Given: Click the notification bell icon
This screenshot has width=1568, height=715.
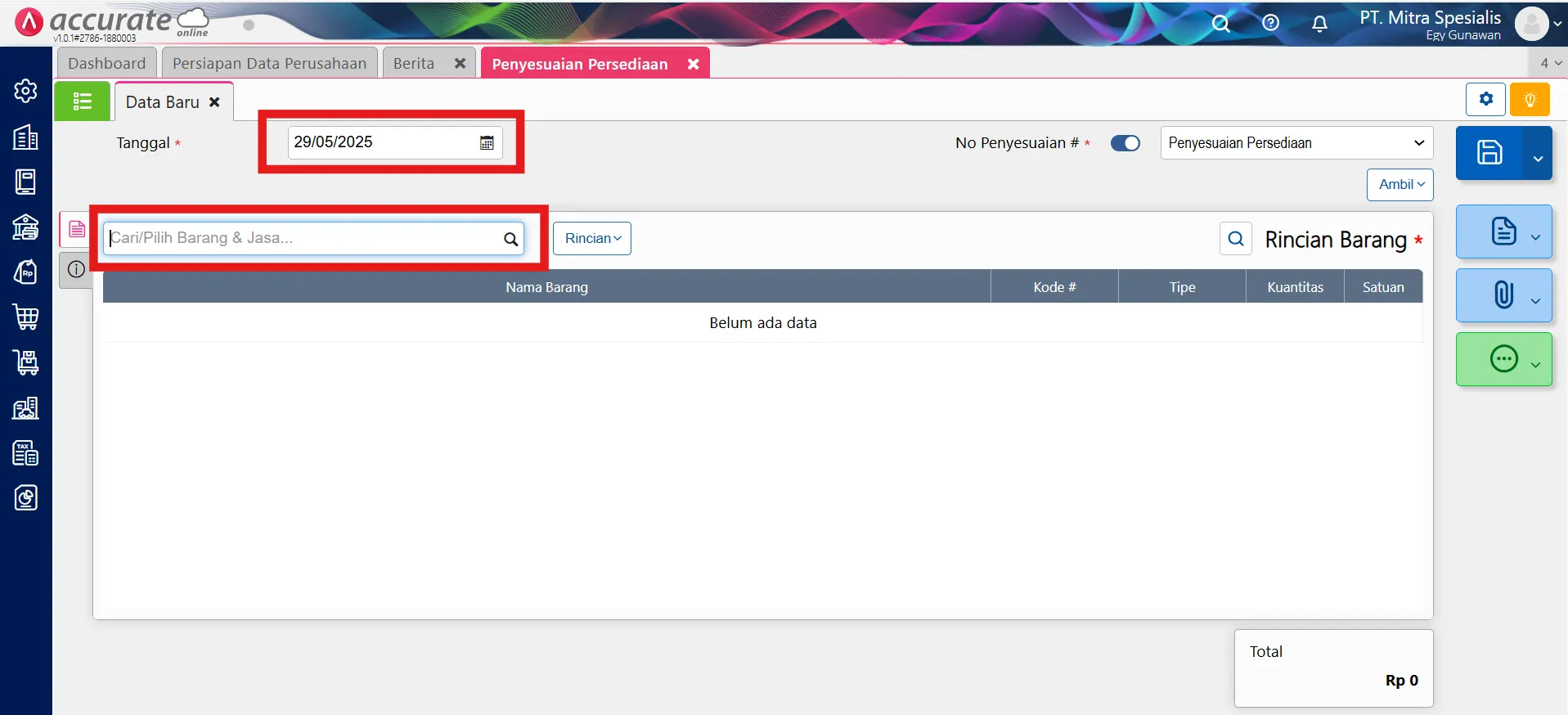Looking at the screenshot, I should click(1319, 24).
